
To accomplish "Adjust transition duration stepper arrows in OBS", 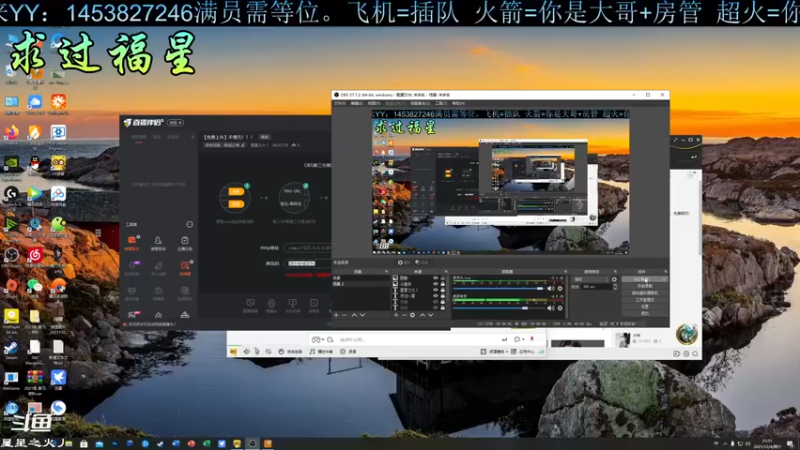I will pos(615,287).
